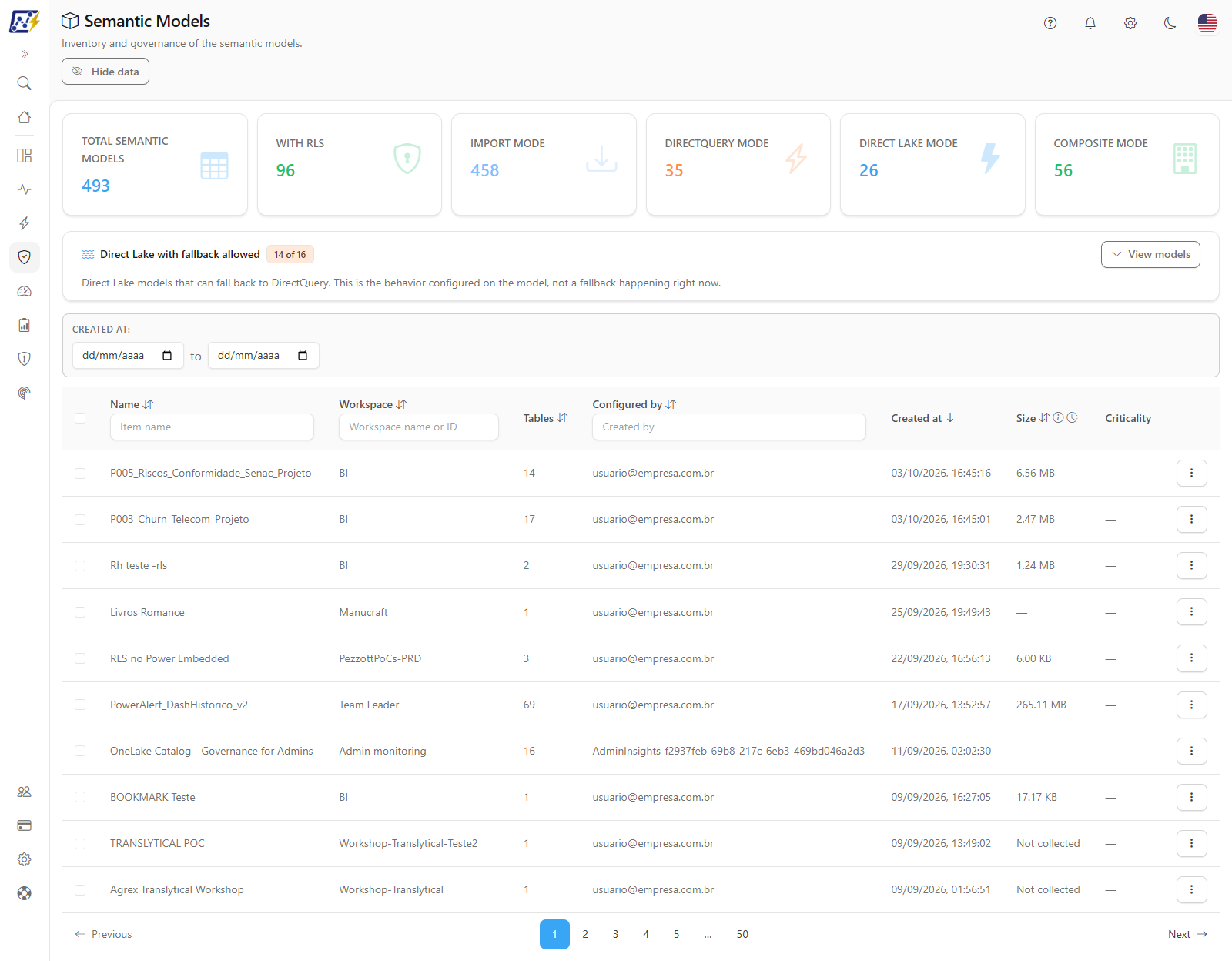Check the Rh teste -rls row checkbox
The height and width of the screenshot is (961, 1232).
[x=80, y=566]
